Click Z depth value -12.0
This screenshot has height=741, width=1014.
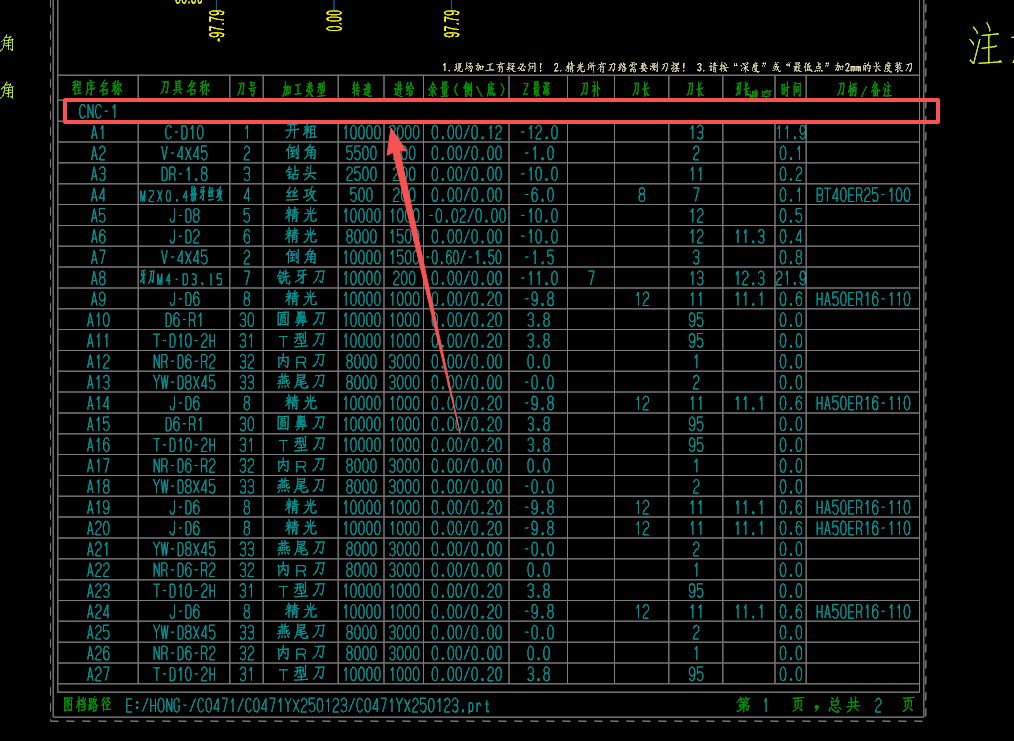[539, 133]
